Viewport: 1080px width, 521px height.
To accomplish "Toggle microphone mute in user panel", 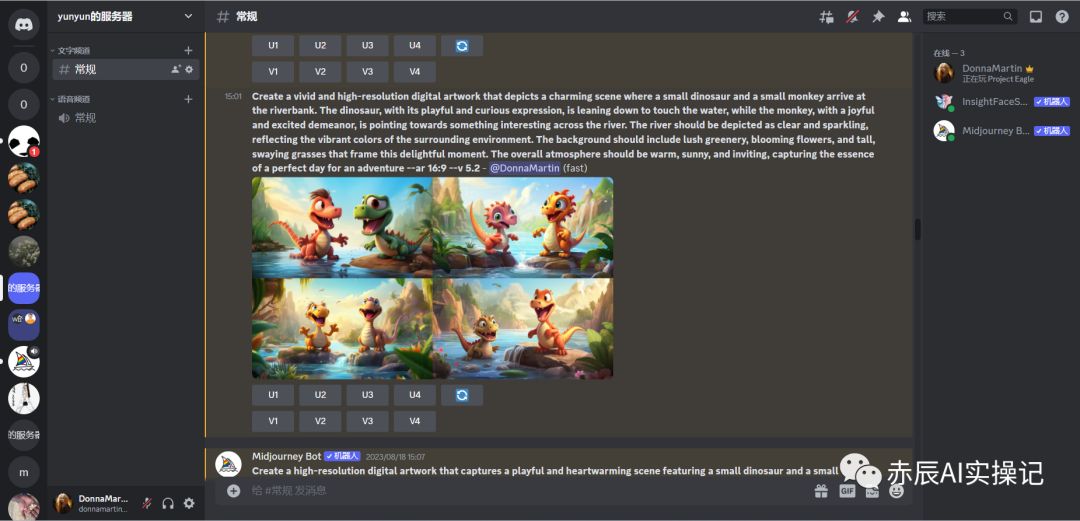I will coord(147,503).
